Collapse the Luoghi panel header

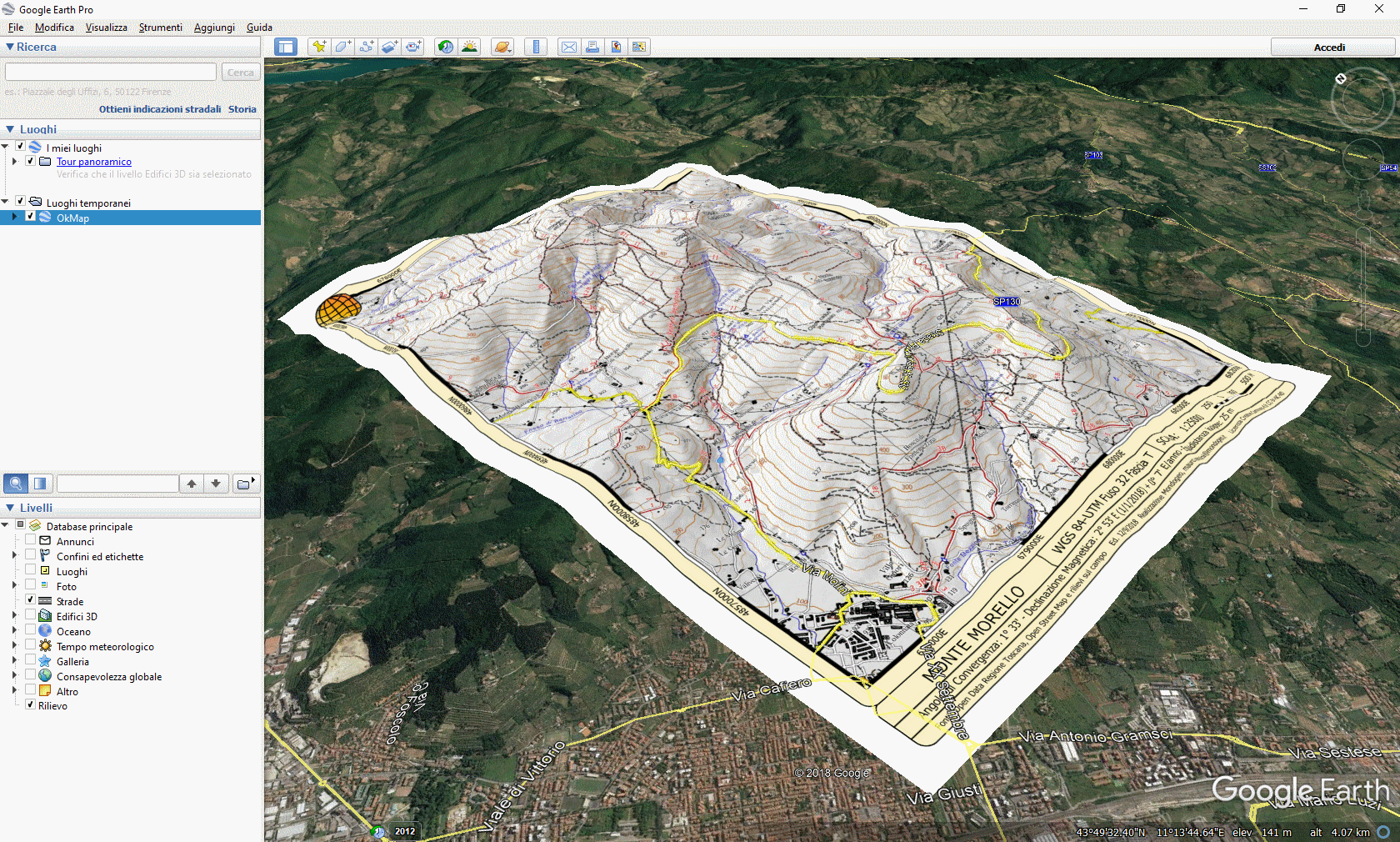(x=10, y=129)
